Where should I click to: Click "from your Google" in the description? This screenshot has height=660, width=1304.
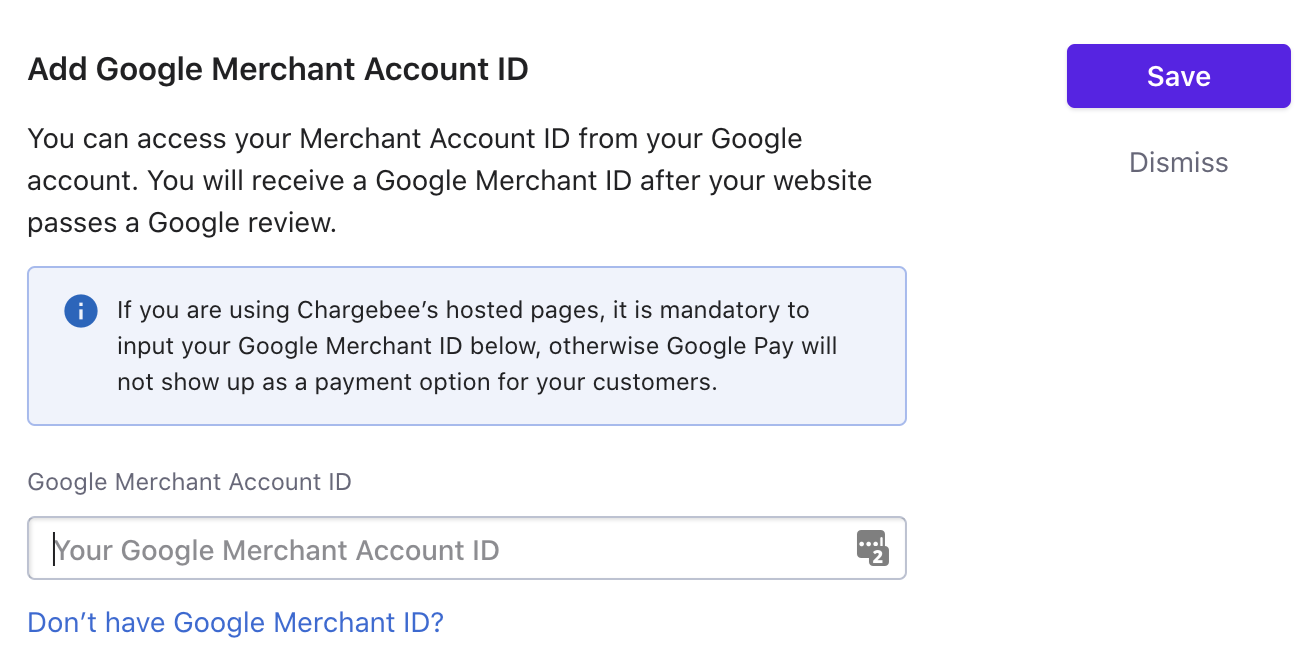690,138
